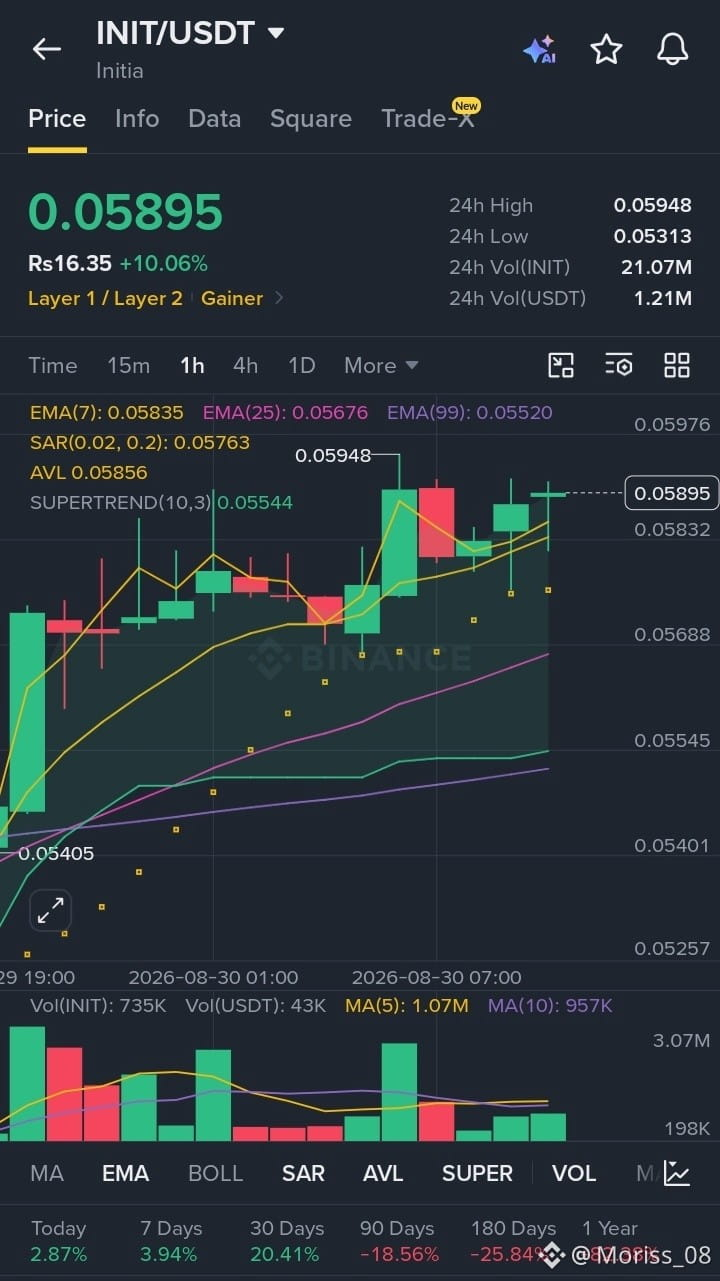Open chart indicator settings icon
Image resolution: width=720 pixels, height=1281 pixels.
point(619,365)
